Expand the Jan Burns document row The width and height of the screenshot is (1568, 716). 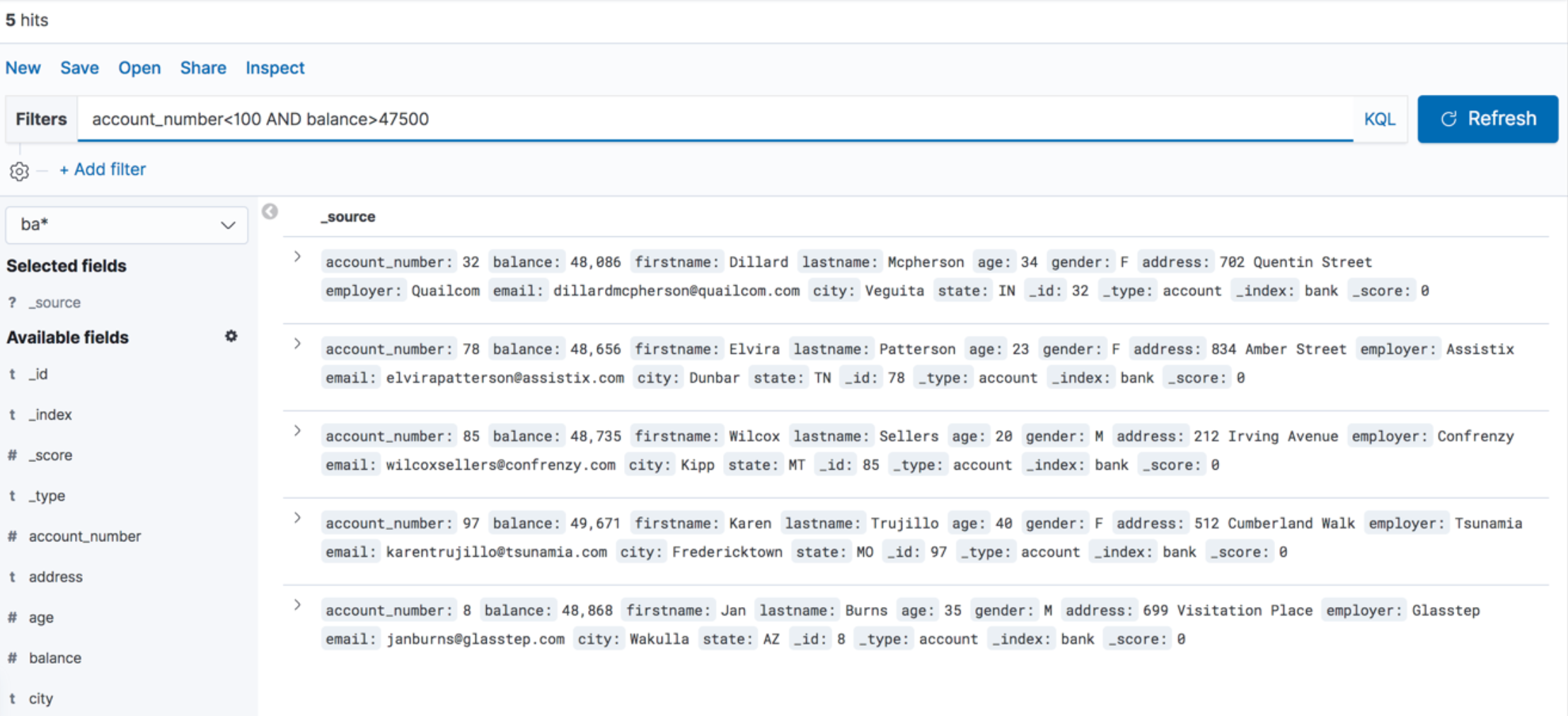pos(297,605)
